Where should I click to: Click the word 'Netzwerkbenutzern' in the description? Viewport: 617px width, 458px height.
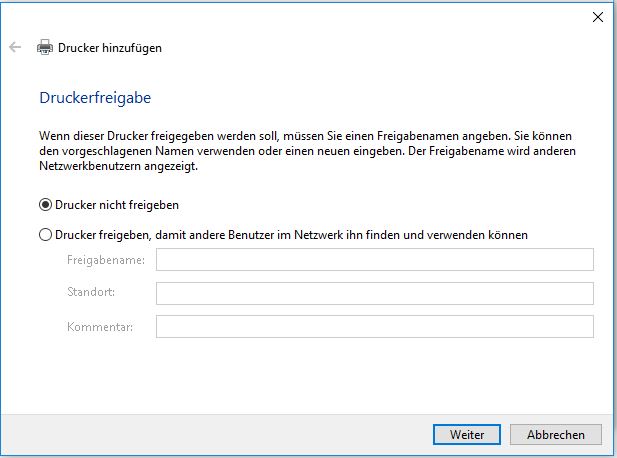click(90, 166)
